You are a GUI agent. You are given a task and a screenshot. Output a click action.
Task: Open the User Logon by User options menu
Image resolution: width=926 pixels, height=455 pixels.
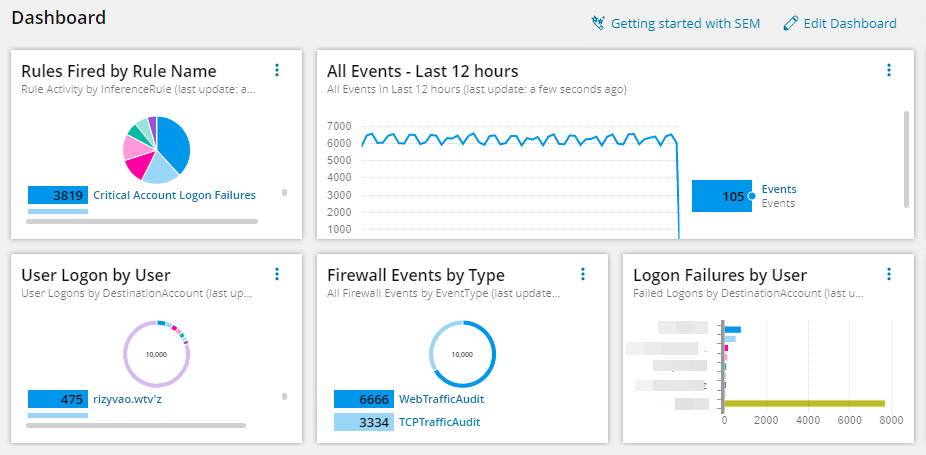(277, 274)
